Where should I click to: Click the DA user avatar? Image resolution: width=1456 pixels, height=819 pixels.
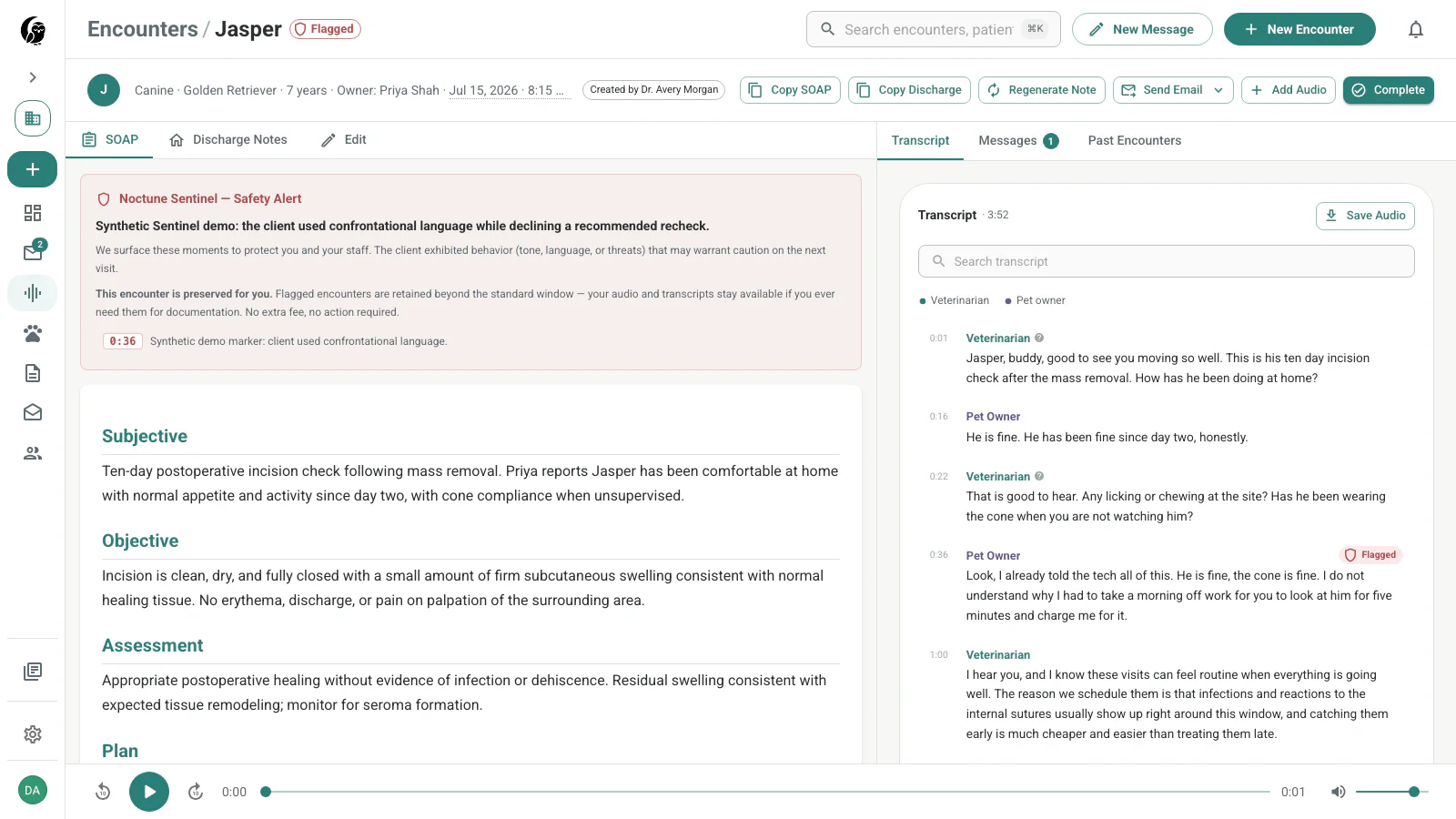(x=33, y=790)
